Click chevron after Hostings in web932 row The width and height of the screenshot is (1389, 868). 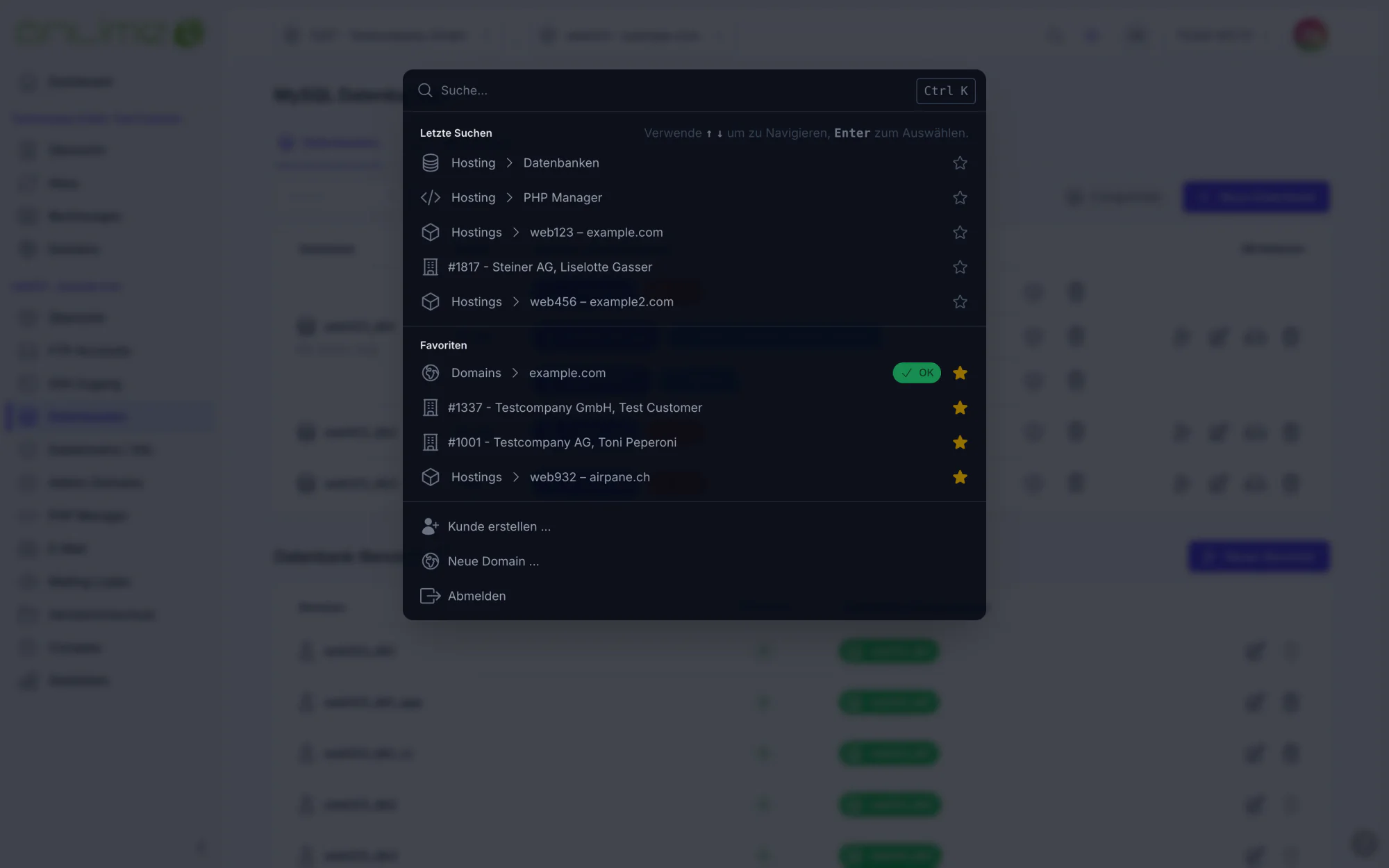coord(516,477)
